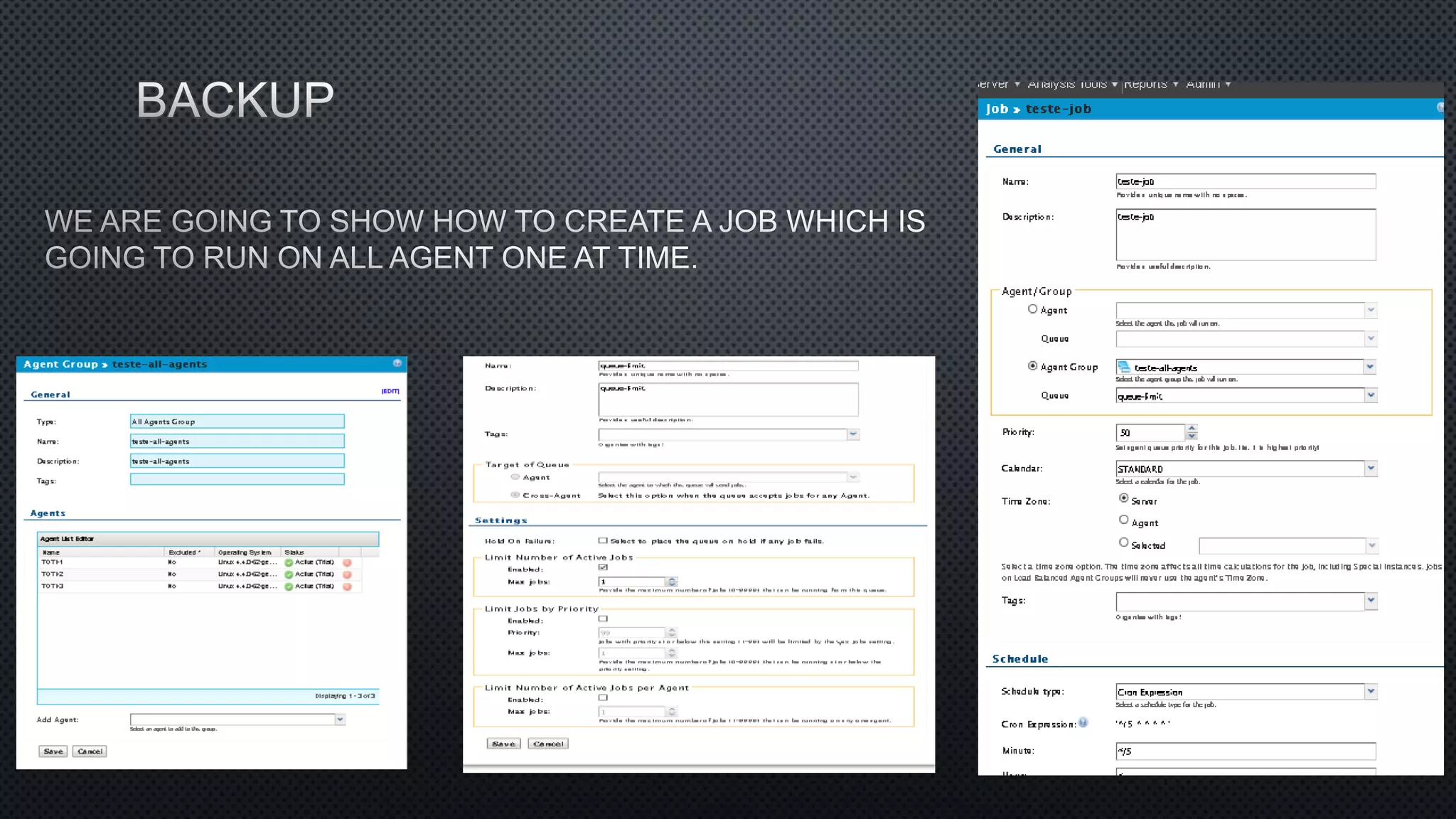Open the Server menu

(x=999, y=84)
